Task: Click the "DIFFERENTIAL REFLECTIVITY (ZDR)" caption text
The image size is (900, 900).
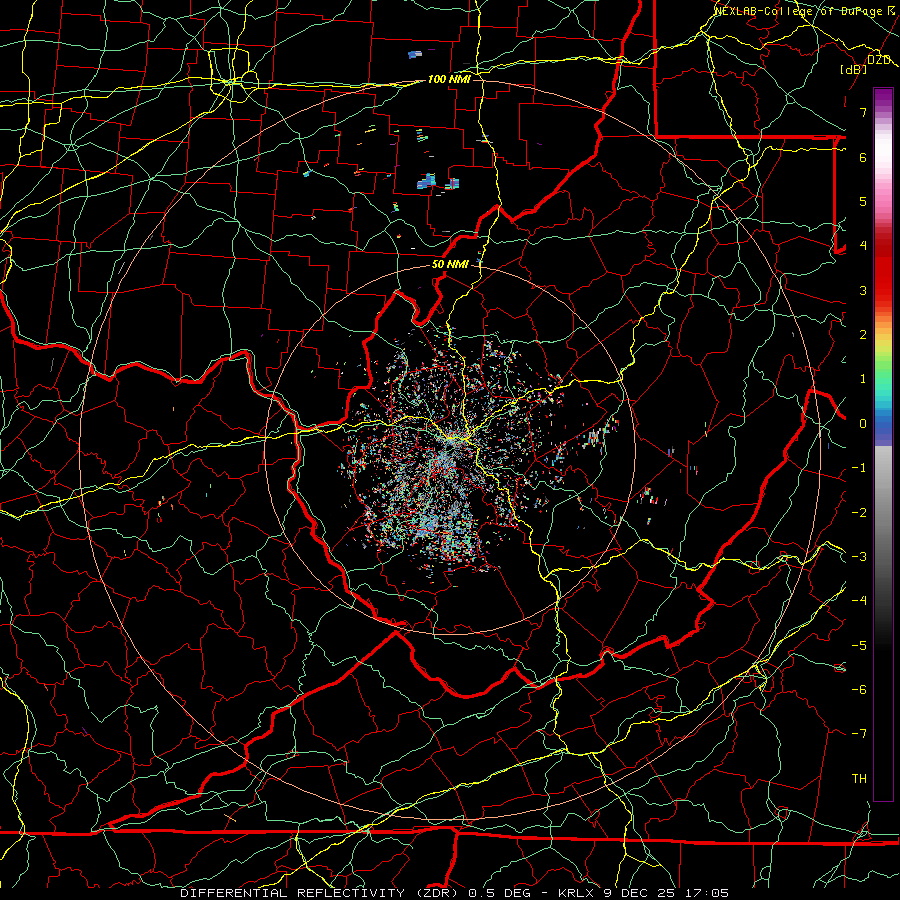Action: (x=321, y=893)
